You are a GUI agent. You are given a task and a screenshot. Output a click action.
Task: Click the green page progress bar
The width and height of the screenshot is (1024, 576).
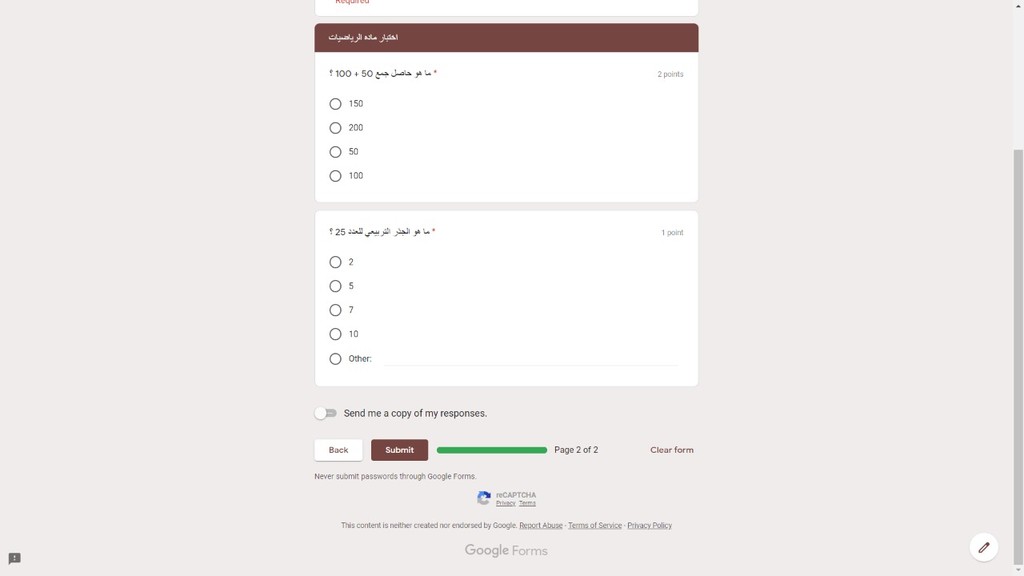point(492,450)
